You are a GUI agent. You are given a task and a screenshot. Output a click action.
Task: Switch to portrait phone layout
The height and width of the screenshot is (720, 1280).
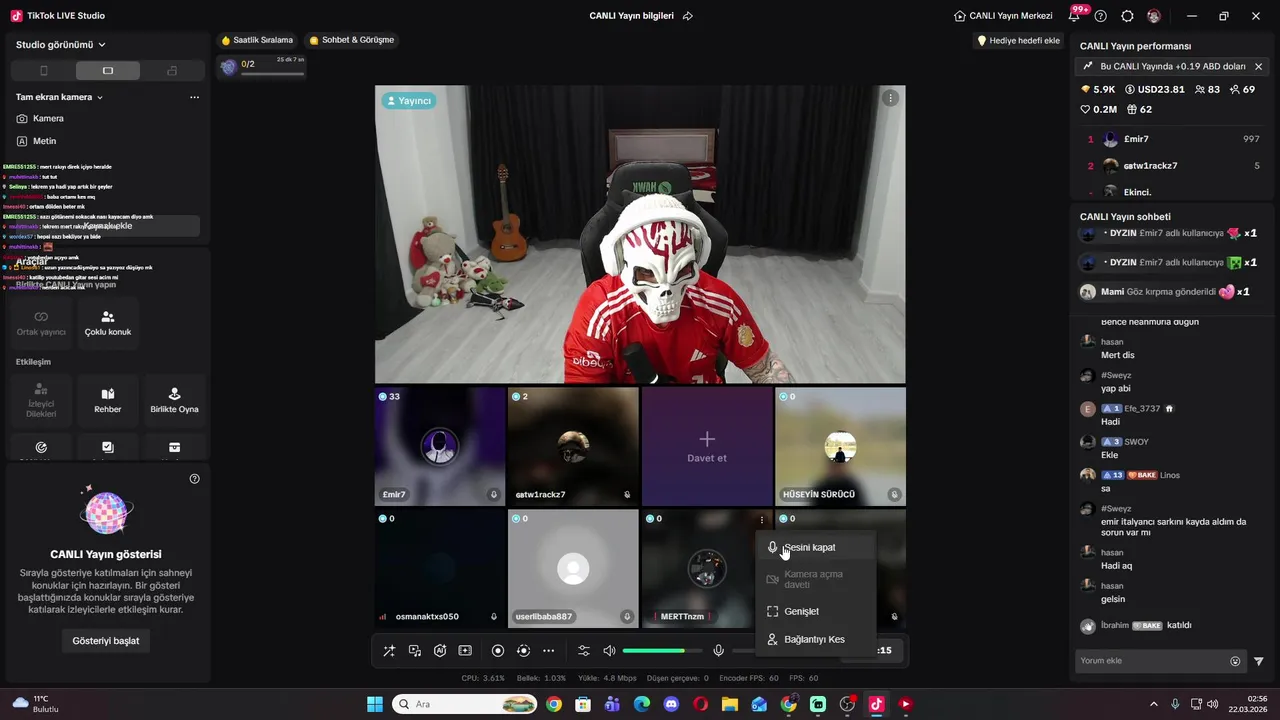click(43, 71)
